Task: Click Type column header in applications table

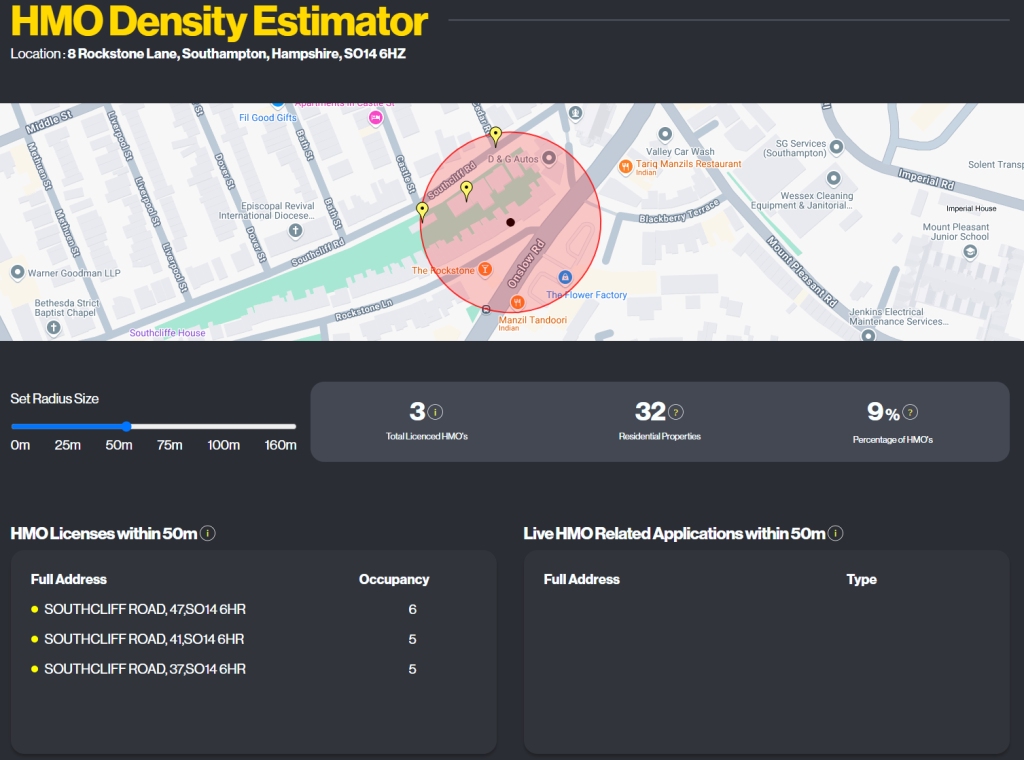Action: (861, 580)
